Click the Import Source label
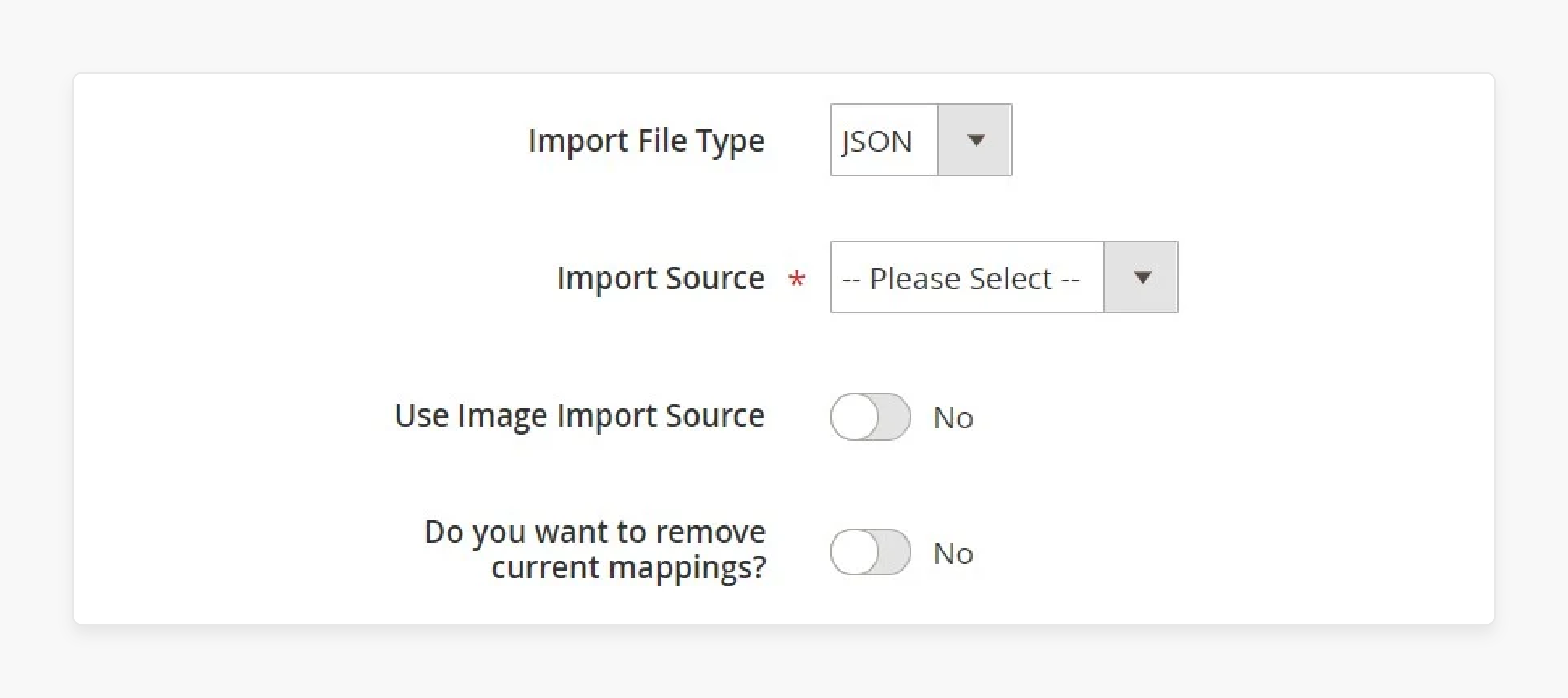The height and width of the screenshot is (698, 1568). pos(661,278)
